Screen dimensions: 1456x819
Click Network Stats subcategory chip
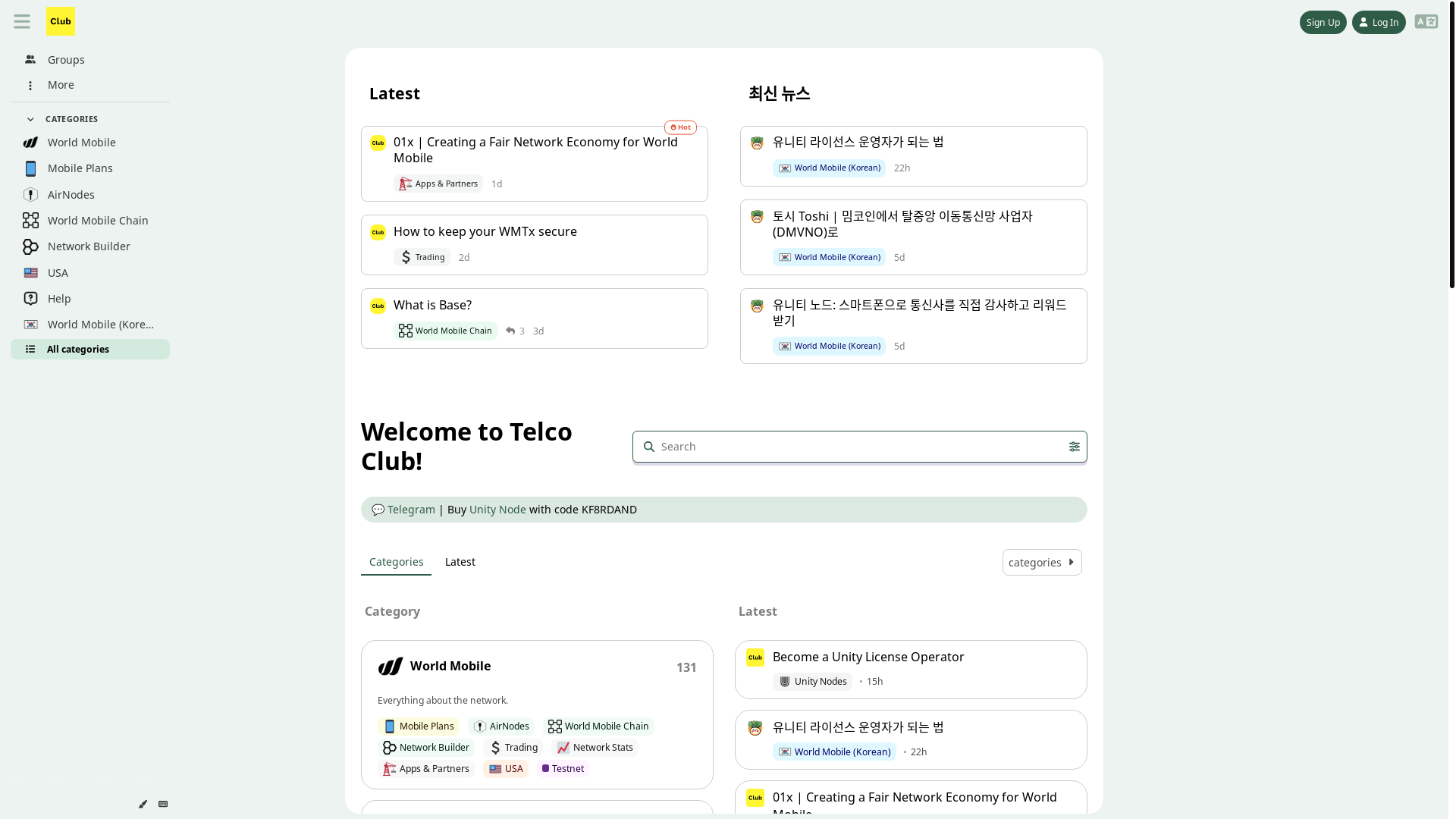click(595, 748)
